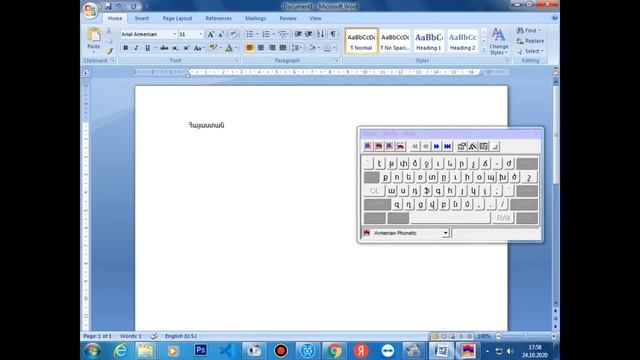This screenshot has height=360, width=640.
Task: Open the Page Layout tab
Action: pos(177,18)
